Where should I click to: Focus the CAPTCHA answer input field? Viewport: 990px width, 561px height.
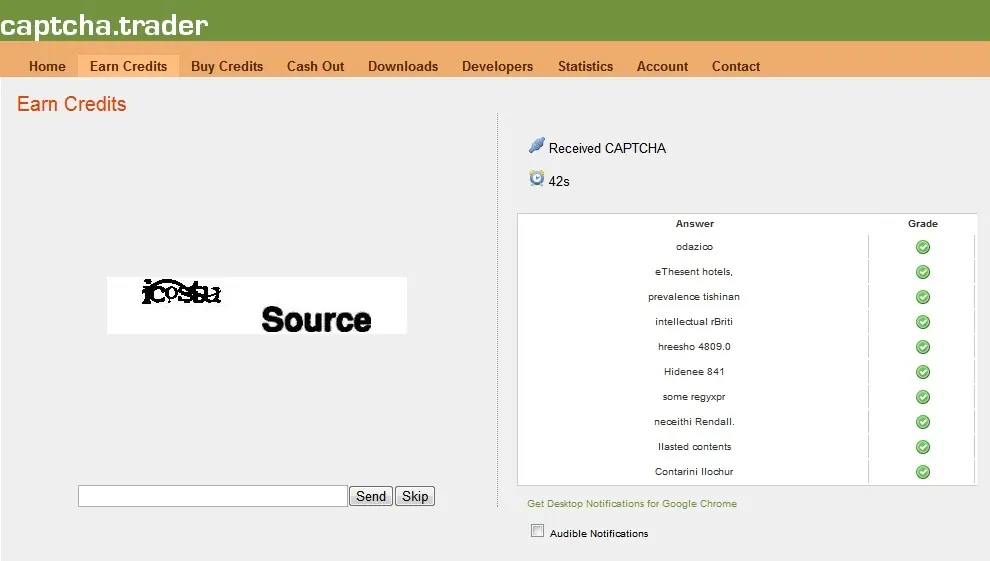click(213, 496)
